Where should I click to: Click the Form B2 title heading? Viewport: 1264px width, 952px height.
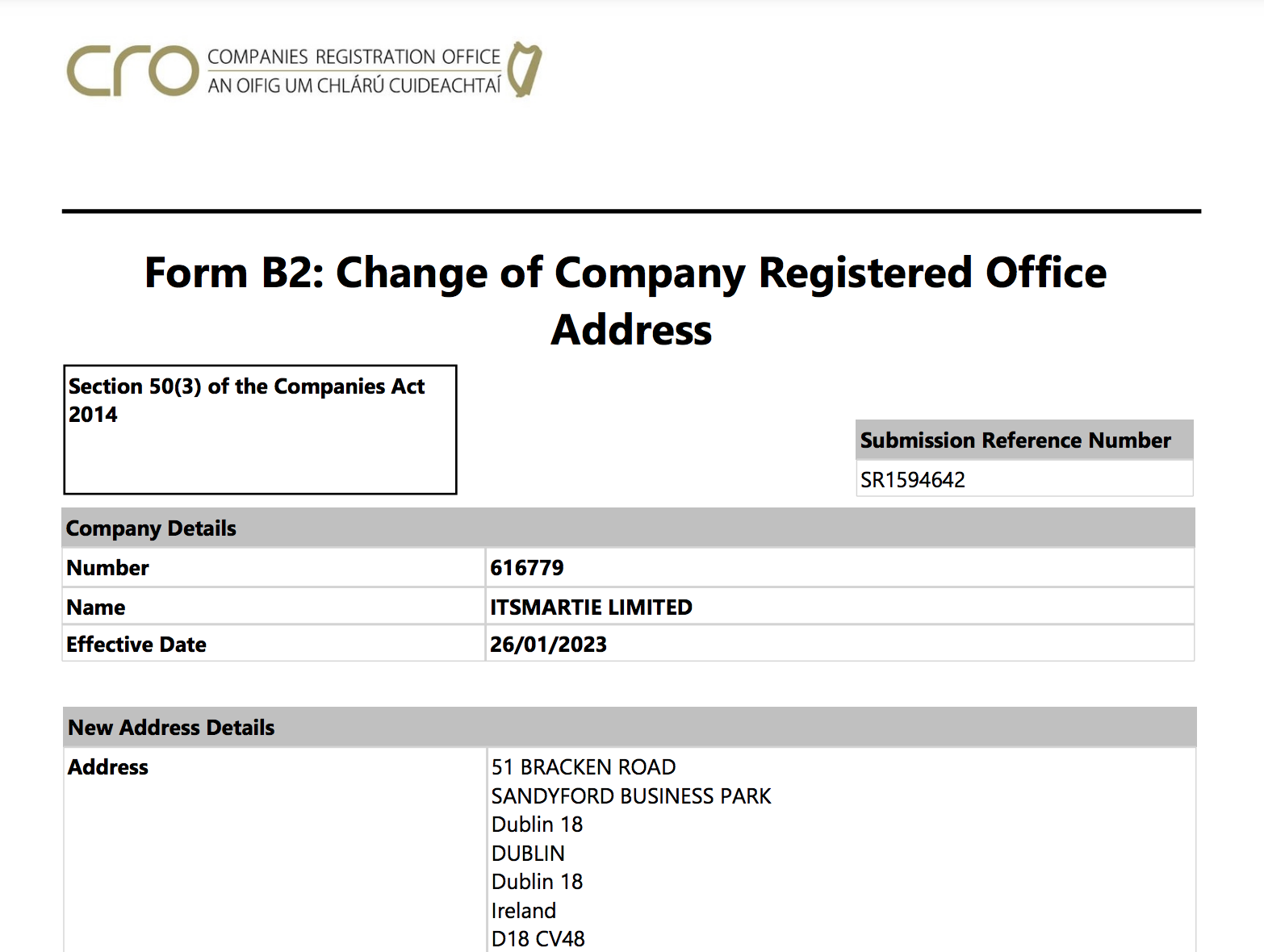(626, 300)
